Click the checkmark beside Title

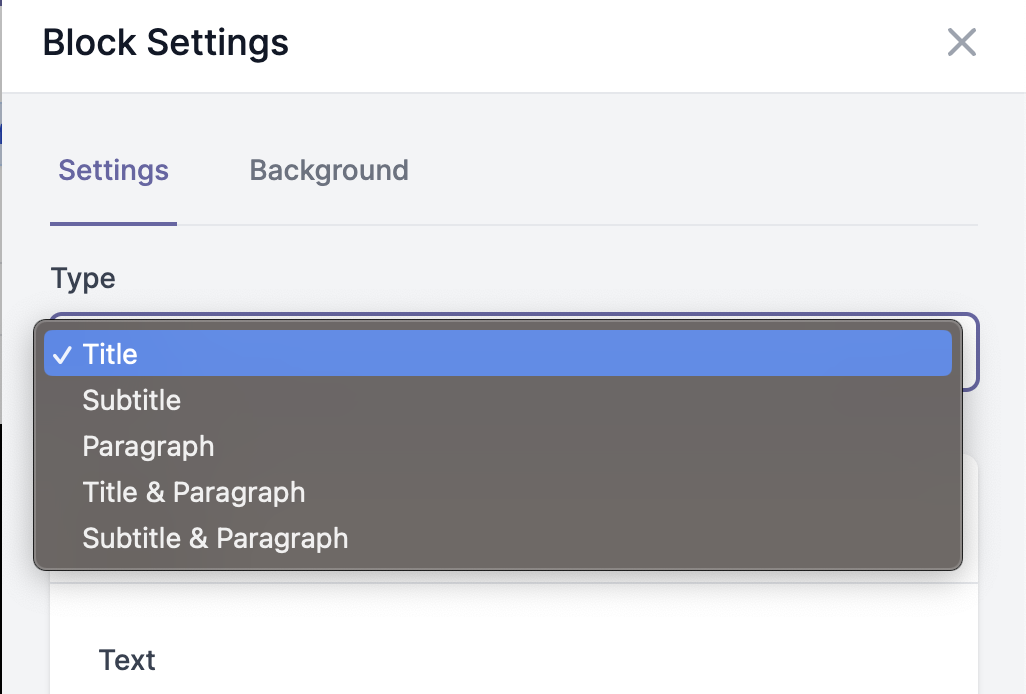(x=62, y=355)
